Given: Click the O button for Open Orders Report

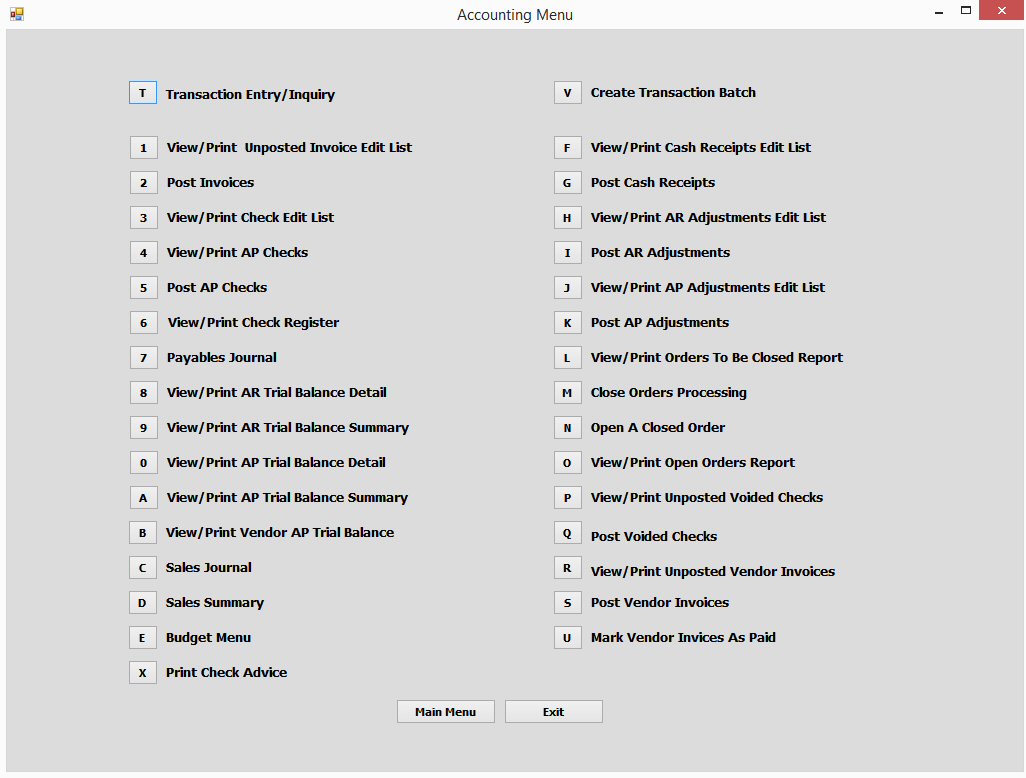Looking at the screenshot, I should [567, 463].
